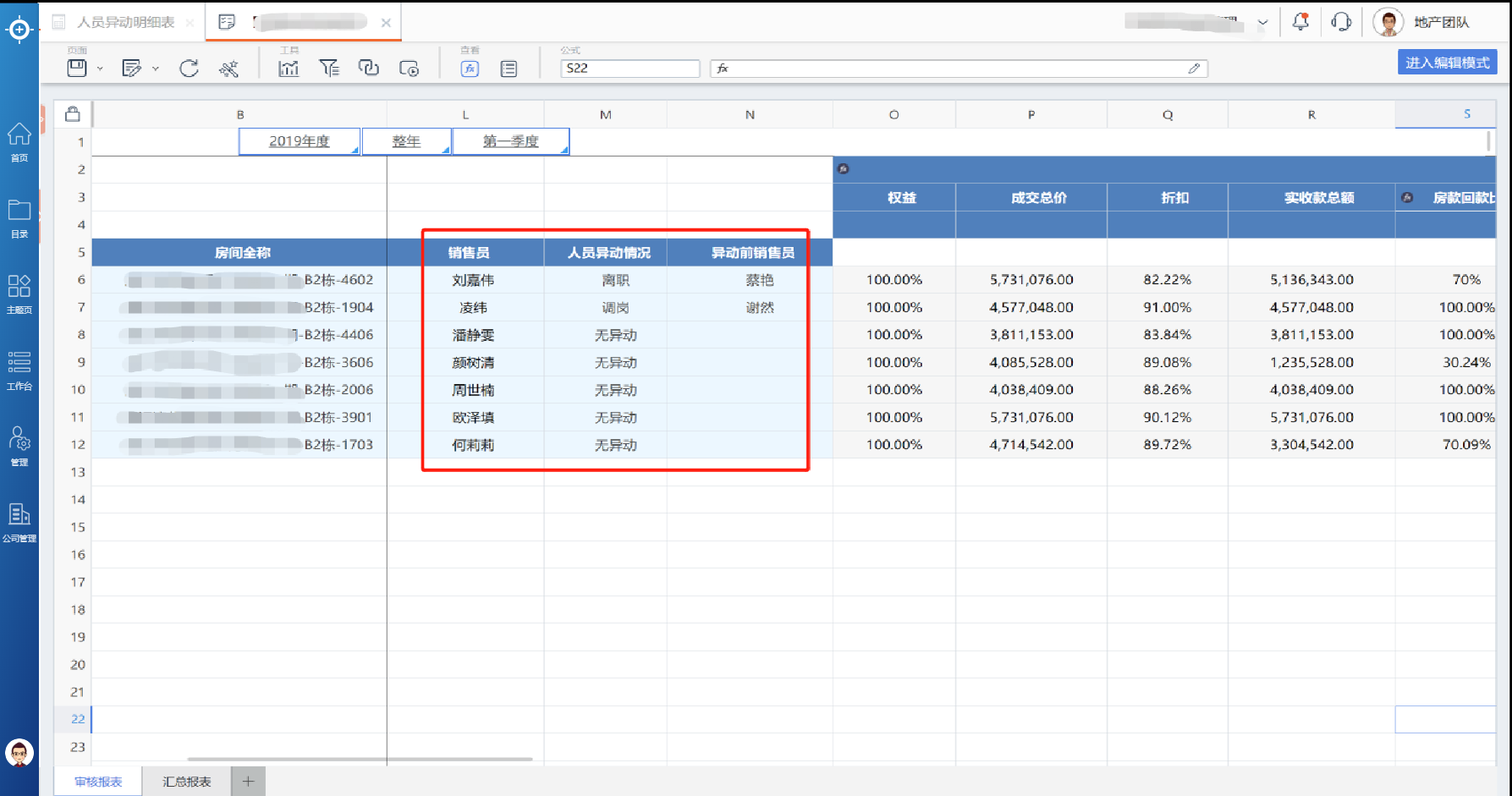Click the cell reference box showing S22
Screen dimensions: 1512x796
tap(630, 69)
